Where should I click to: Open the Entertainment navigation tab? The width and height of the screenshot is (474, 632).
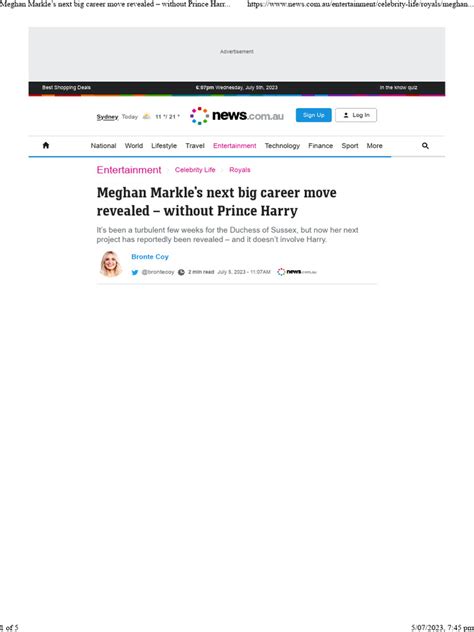(x=235, y=146)
